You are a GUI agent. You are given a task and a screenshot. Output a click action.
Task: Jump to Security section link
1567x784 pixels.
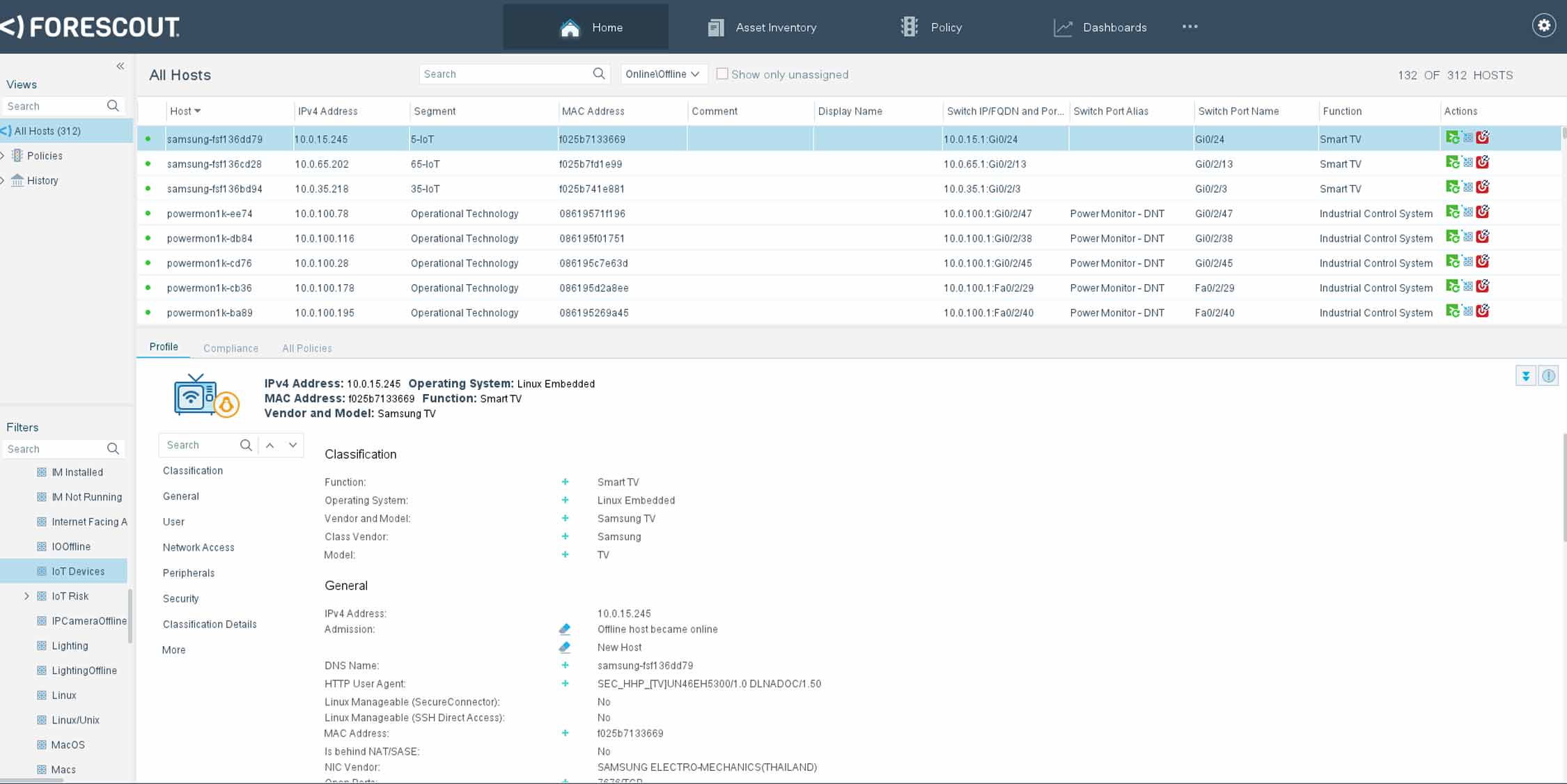(181, 599)
